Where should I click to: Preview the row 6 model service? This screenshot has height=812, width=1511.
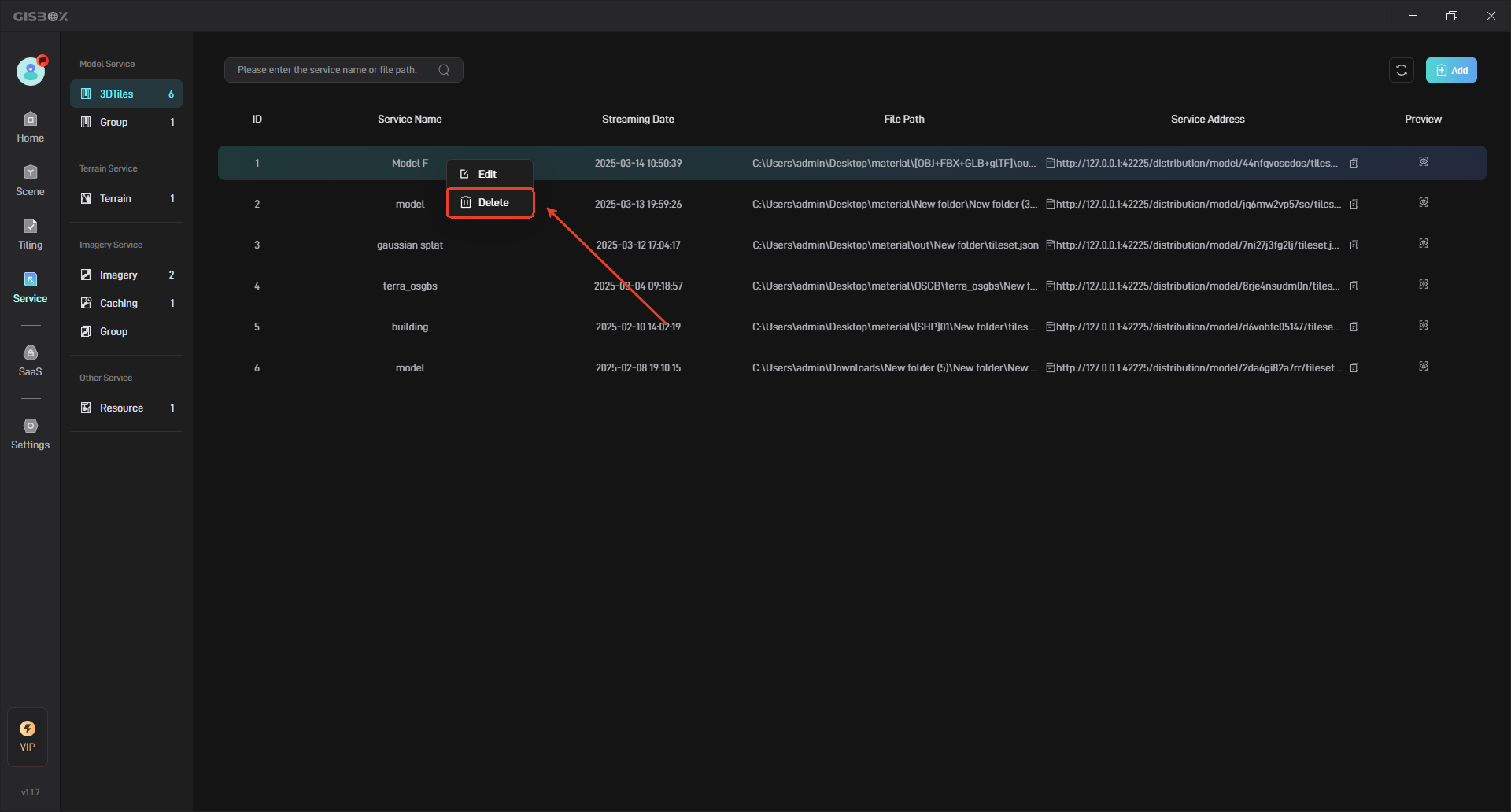1424,366
